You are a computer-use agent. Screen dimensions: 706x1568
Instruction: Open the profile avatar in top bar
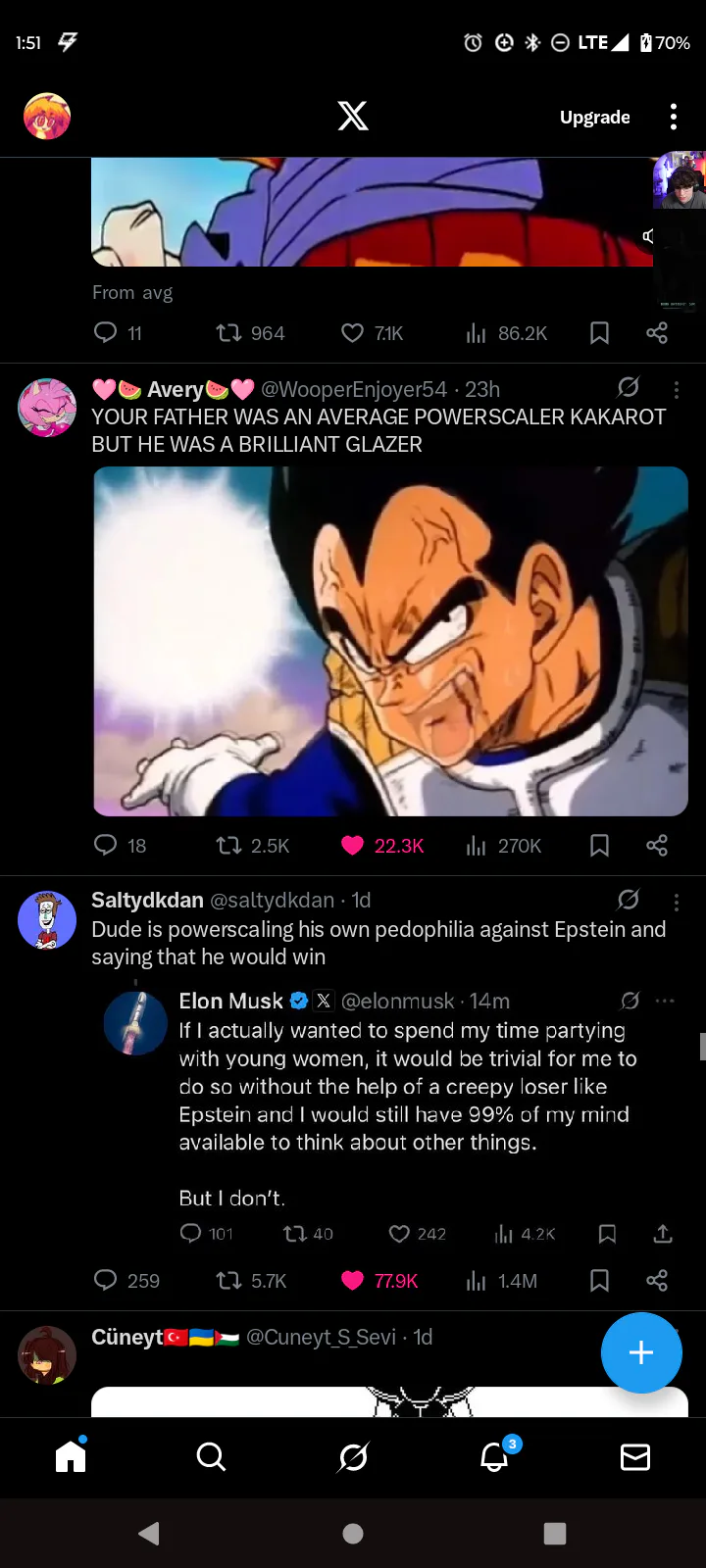tap(47, 117)
